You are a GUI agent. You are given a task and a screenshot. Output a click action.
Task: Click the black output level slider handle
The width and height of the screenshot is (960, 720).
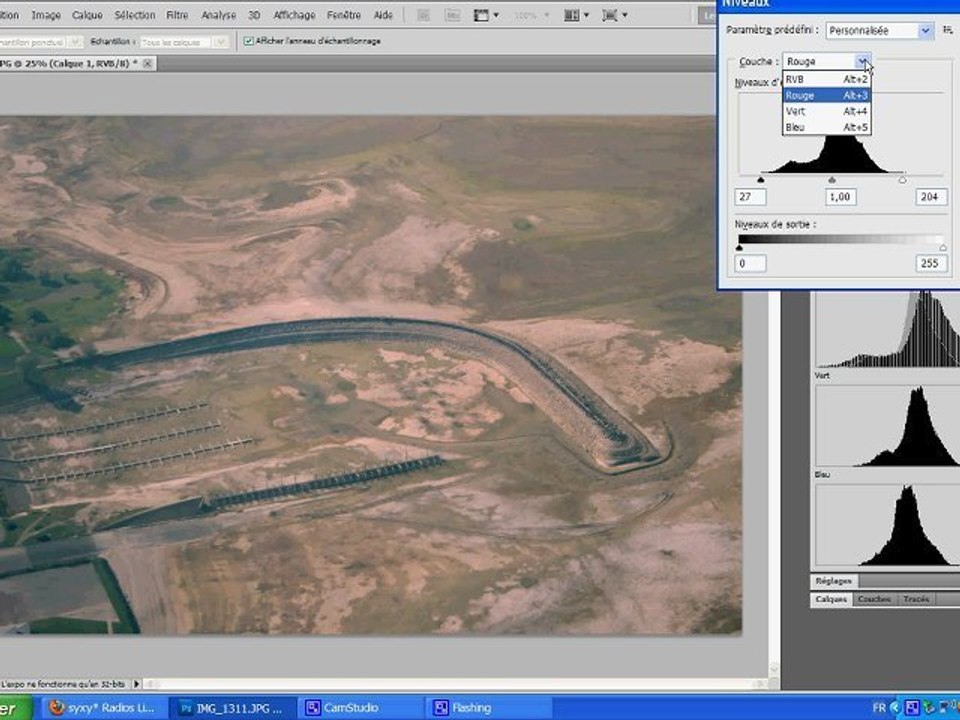point(739,247)
